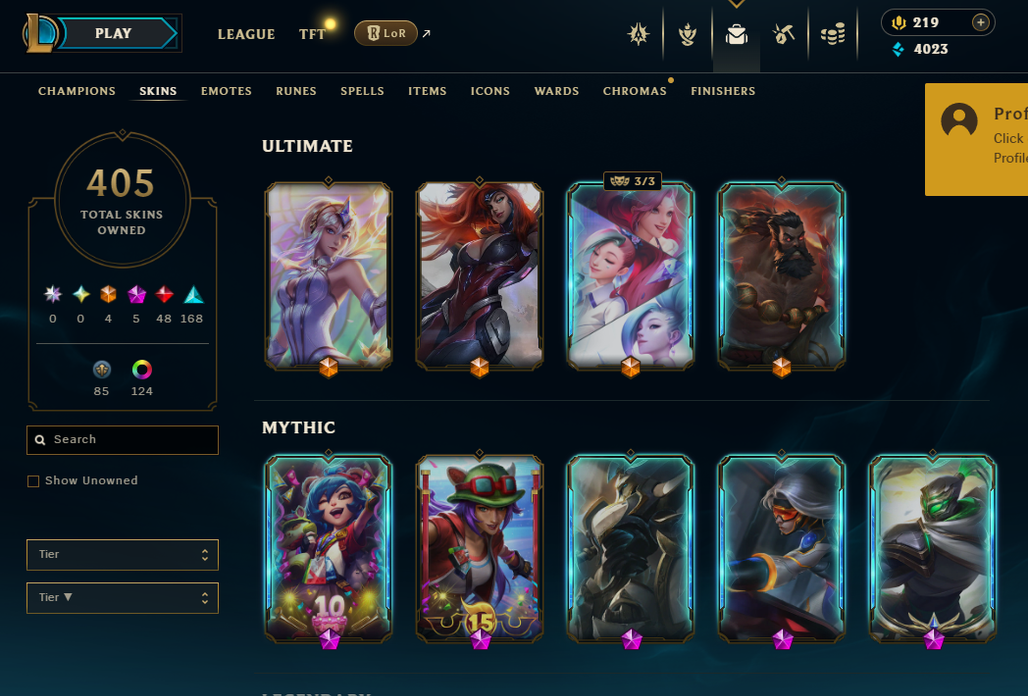
Task: Click the profile avatar in yellow banner
Action: pos(959,121)
